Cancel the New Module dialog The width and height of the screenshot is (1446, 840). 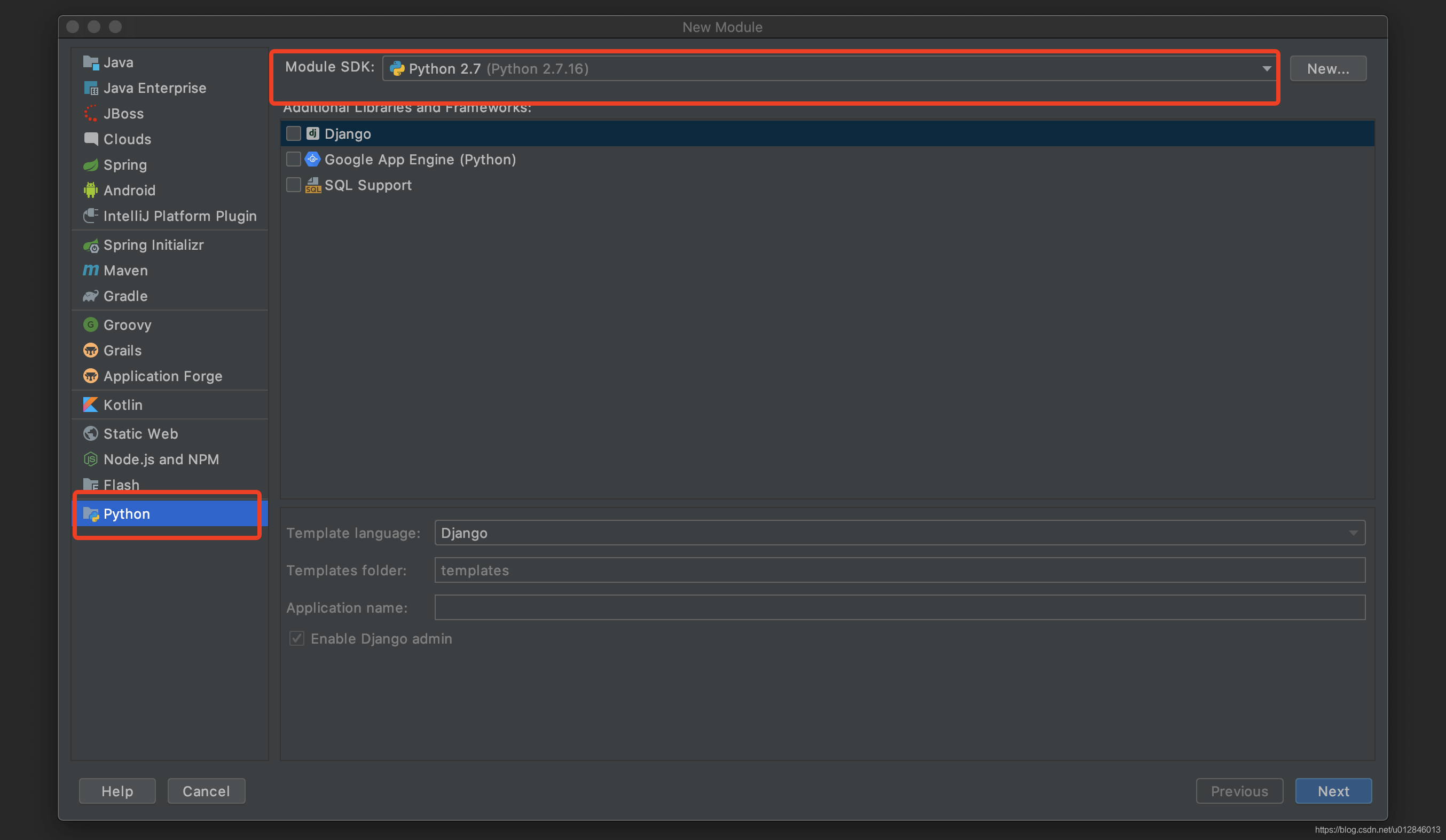pyautogui.click(x=206, y=791)
